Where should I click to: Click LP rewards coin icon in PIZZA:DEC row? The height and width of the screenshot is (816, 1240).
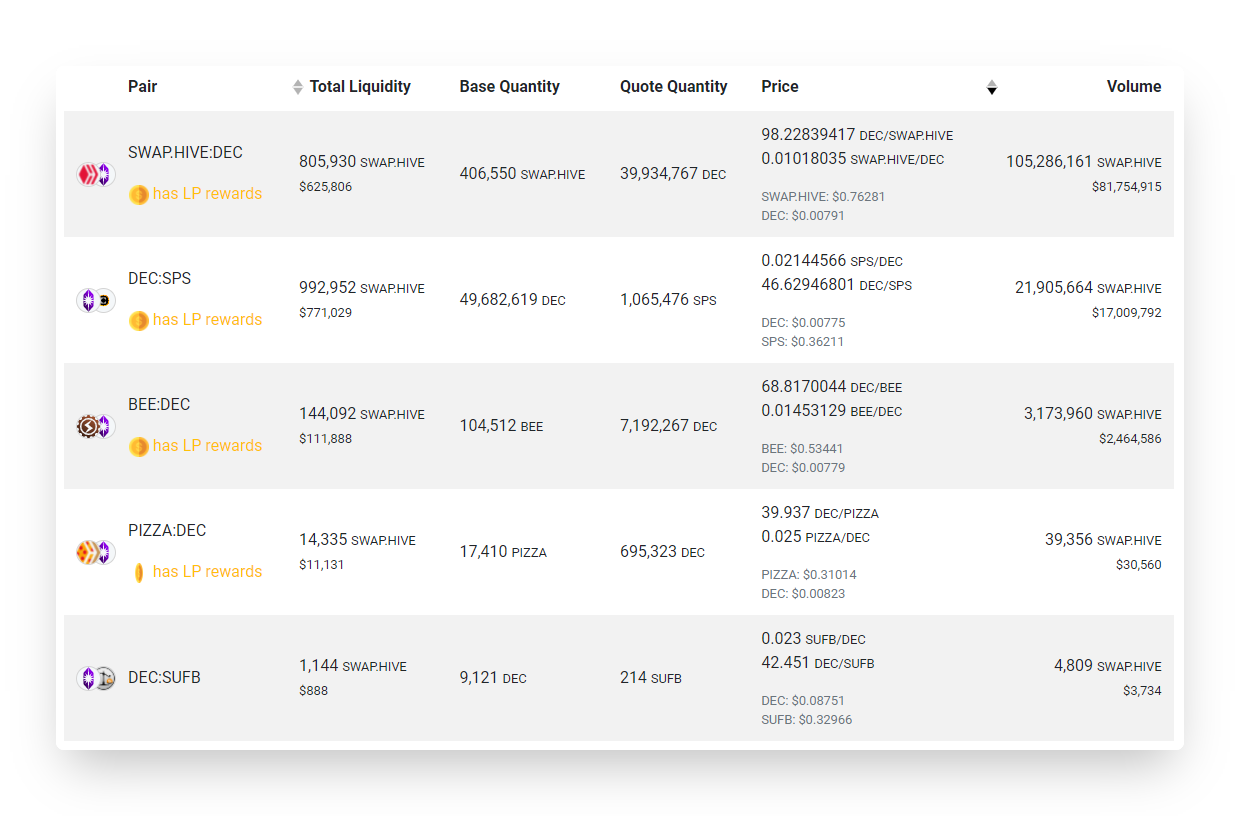[139, 572]
